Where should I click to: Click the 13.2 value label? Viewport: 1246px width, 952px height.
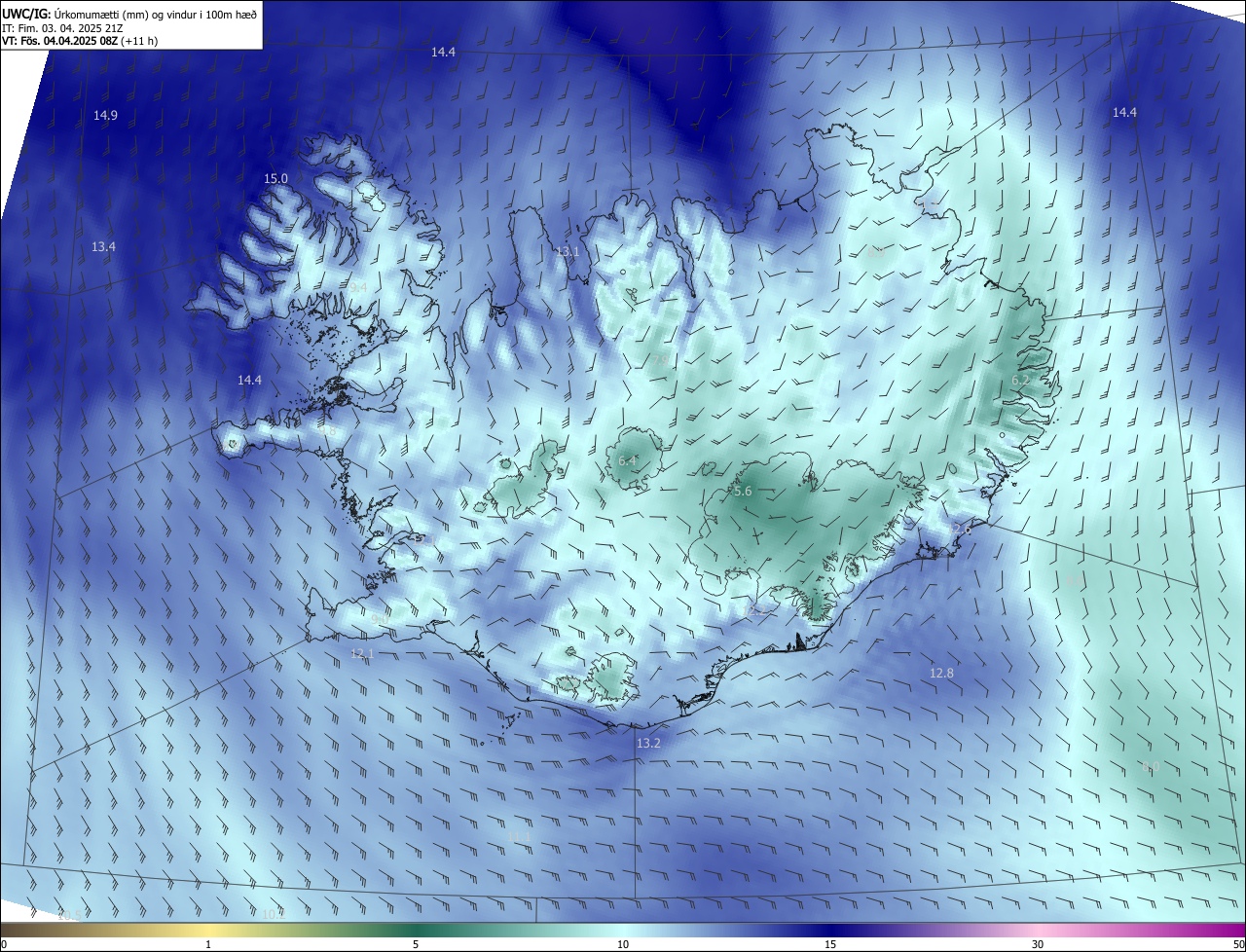648,744
